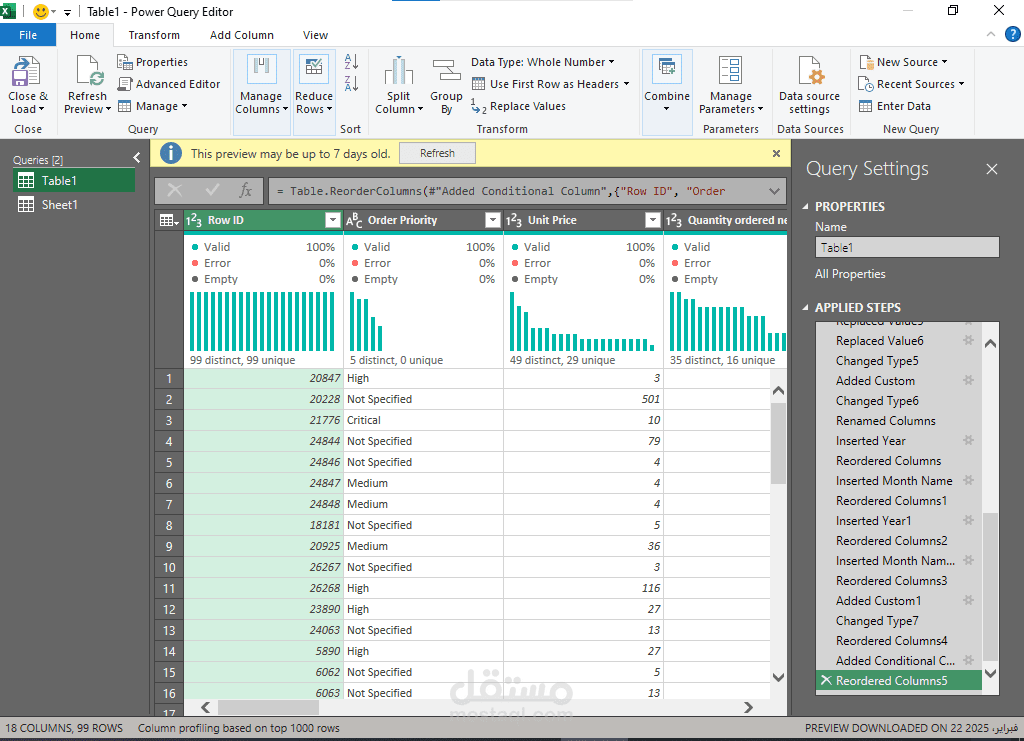Click the Manage Parameters icon

(730, 70)
